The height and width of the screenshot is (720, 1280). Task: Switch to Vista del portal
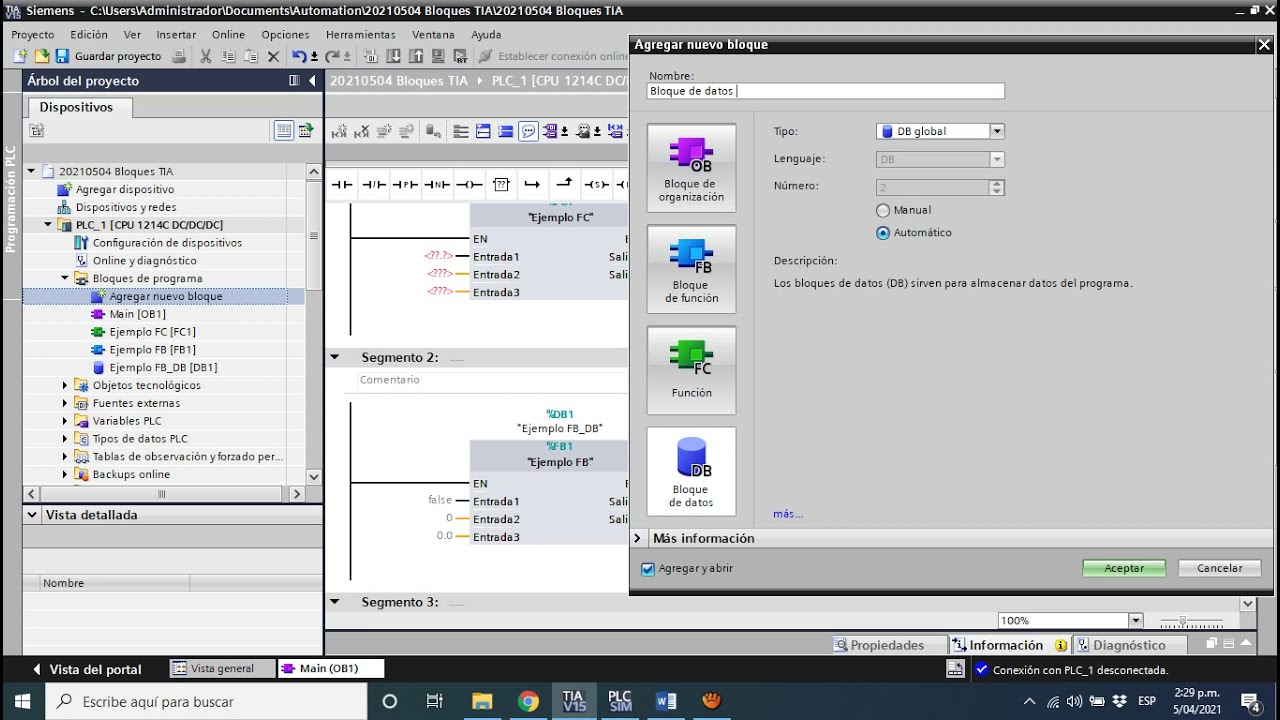coord(87,669)
